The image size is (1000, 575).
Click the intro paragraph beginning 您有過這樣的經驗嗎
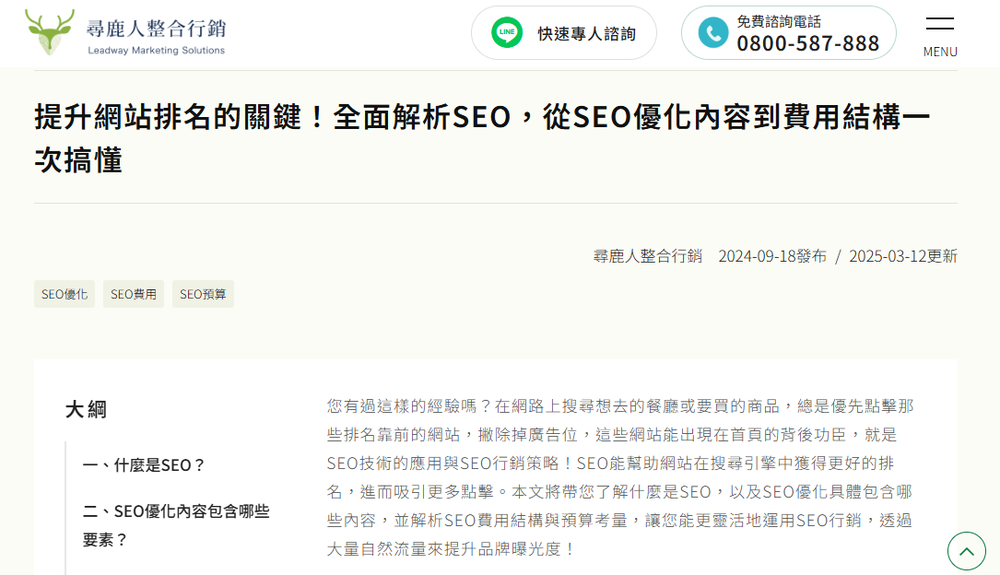pyautogui.click(x=620, y=477)
